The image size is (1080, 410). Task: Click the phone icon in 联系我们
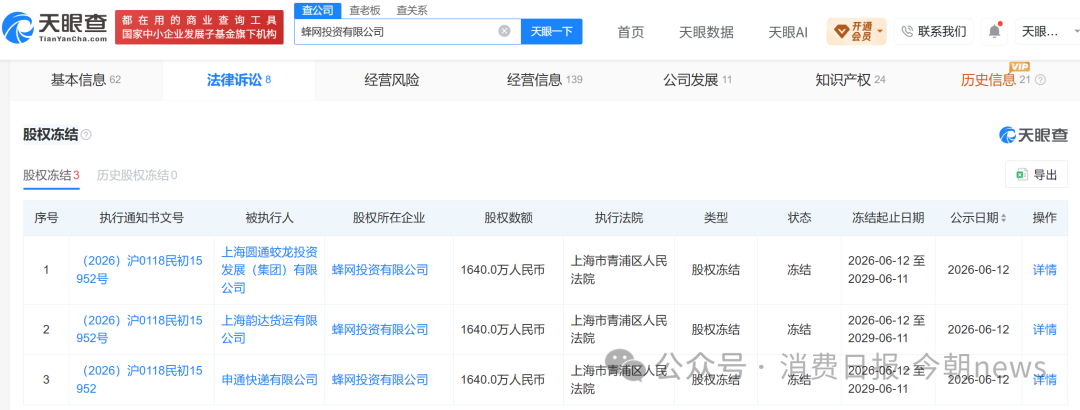coord(907,31)
